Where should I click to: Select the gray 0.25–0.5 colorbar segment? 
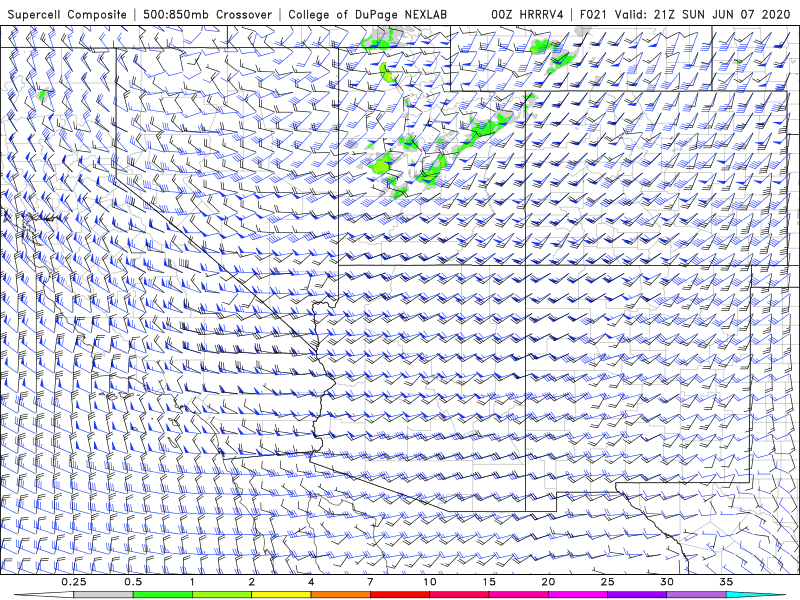(x=103, y=595)
